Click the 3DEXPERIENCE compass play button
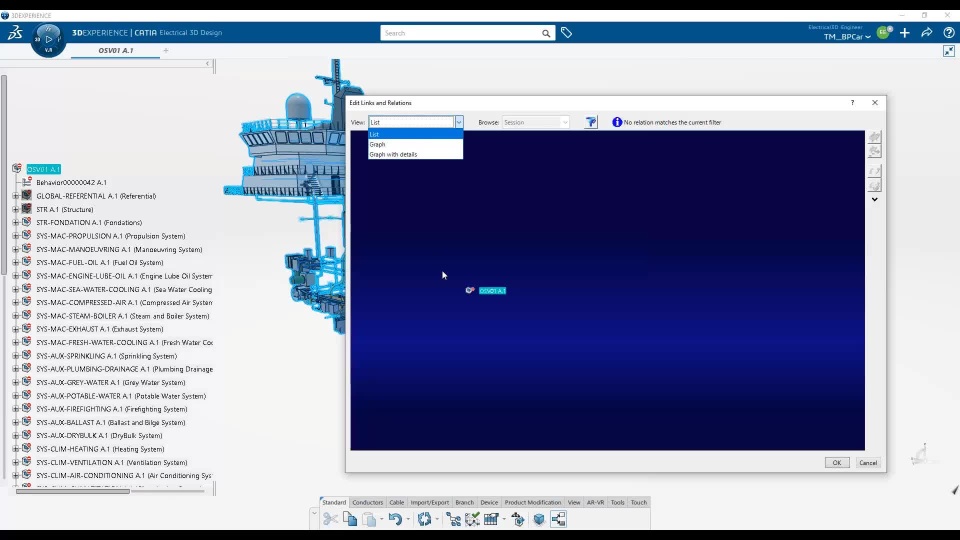The image size is (960, 540). tap(48, 39)
